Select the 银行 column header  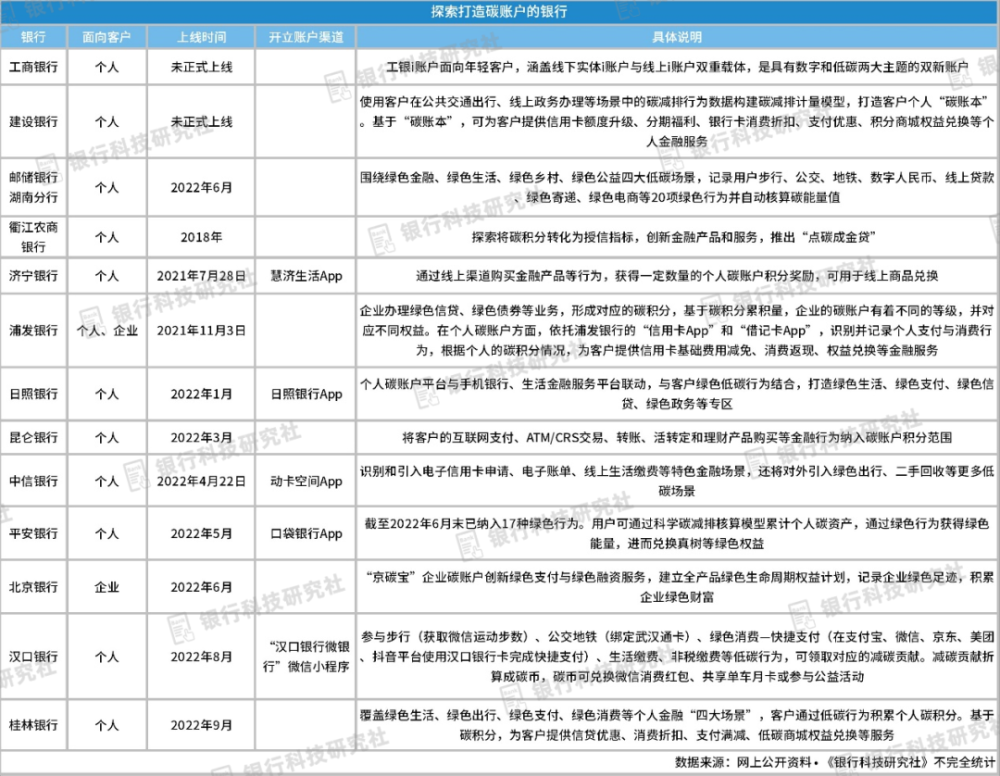coord(33,37)
